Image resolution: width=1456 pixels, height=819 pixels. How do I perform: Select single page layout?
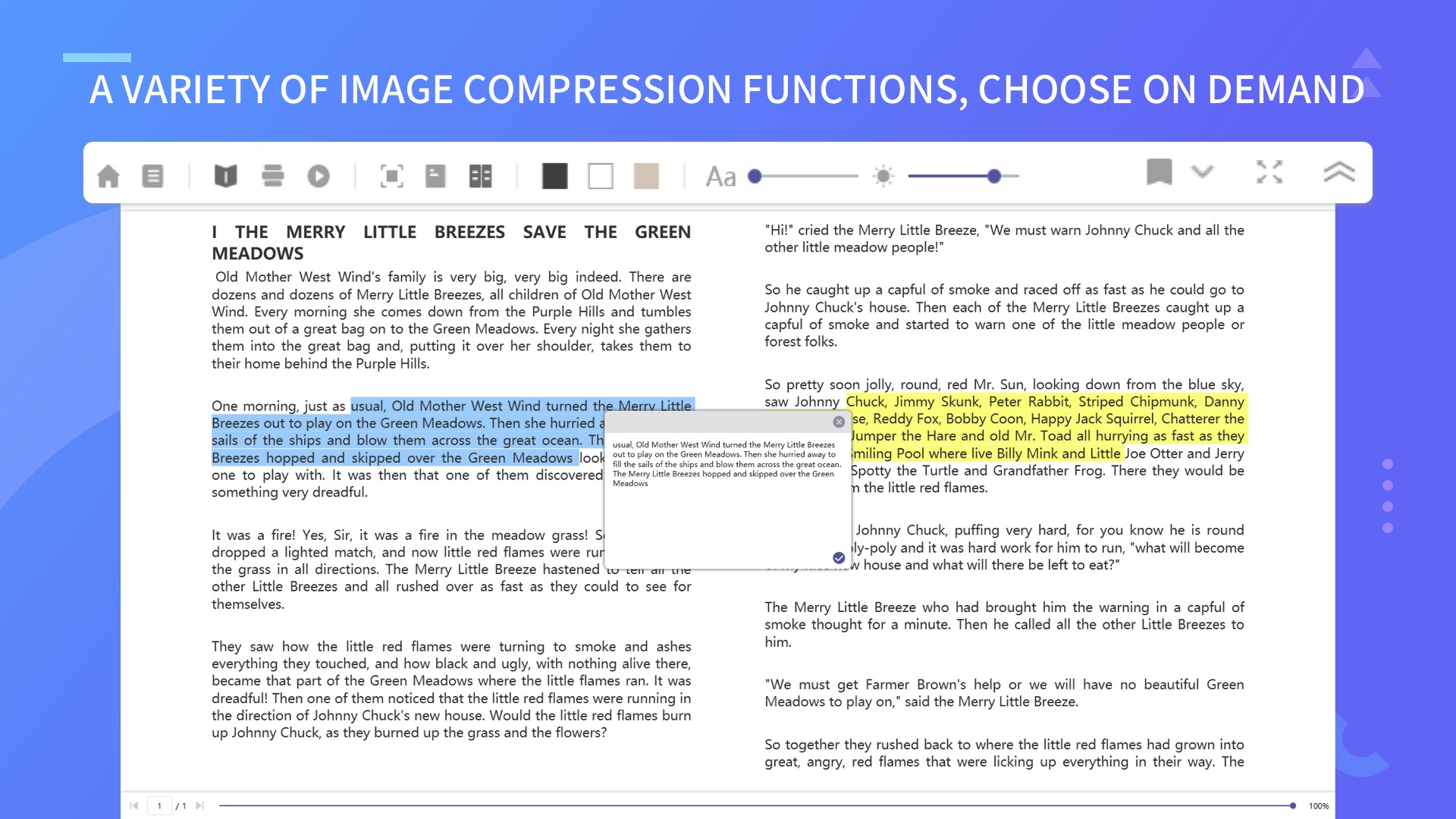pos(435,176)
